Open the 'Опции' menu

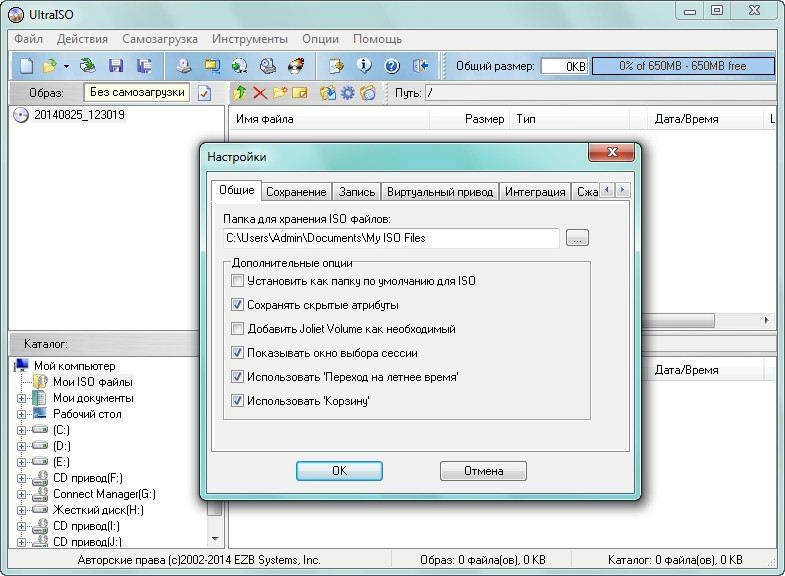coord(320,39)
